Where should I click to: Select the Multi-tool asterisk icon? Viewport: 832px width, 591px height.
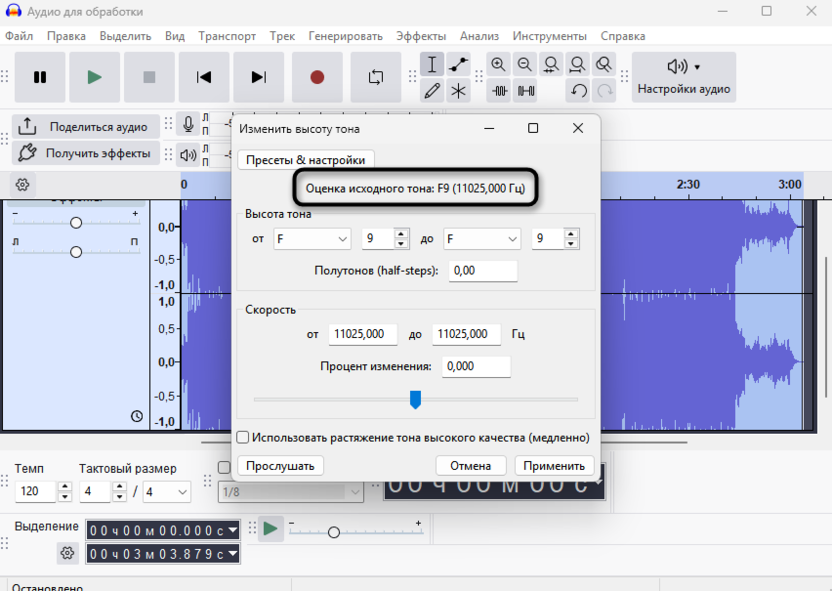(458, 91)
